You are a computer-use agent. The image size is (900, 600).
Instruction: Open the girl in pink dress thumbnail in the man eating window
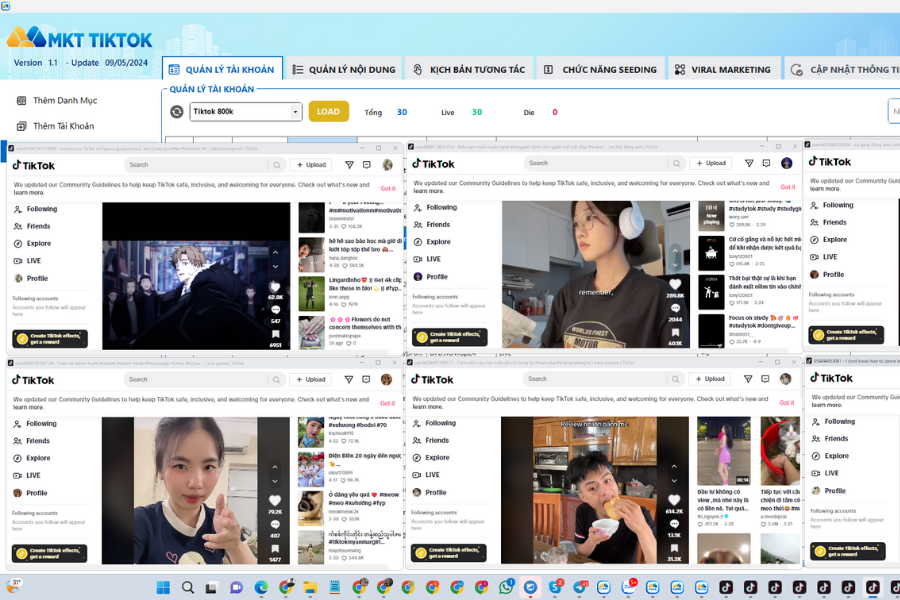(723, 451)
